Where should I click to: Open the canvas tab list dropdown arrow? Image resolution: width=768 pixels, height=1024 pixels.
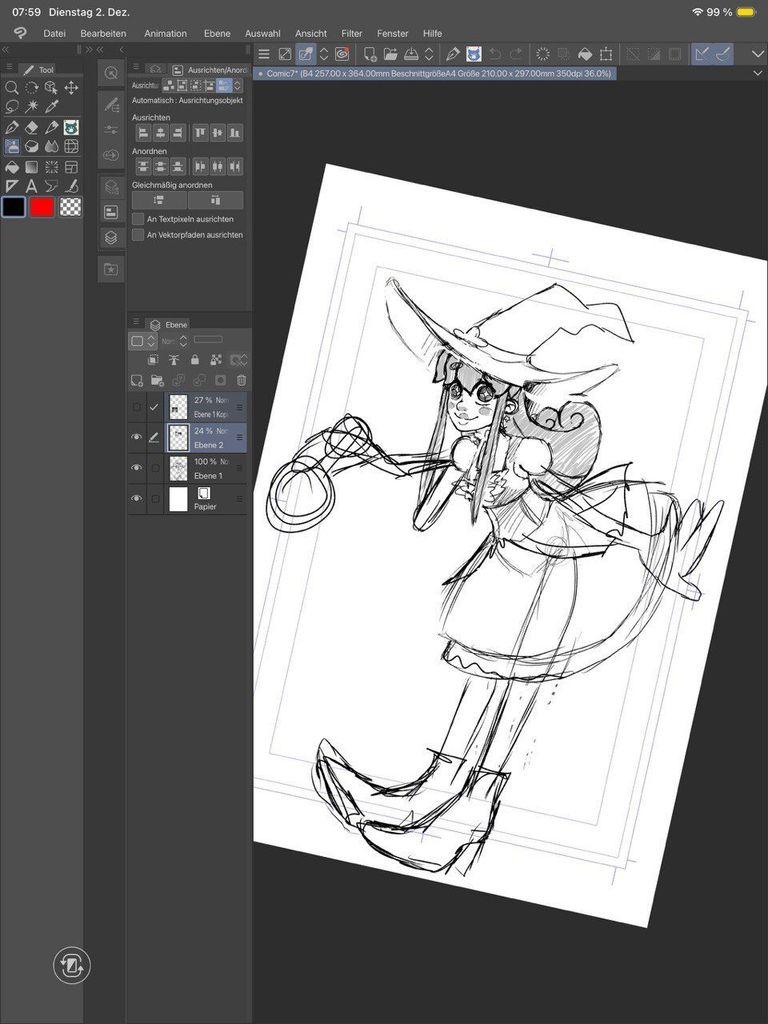point(757,73)
